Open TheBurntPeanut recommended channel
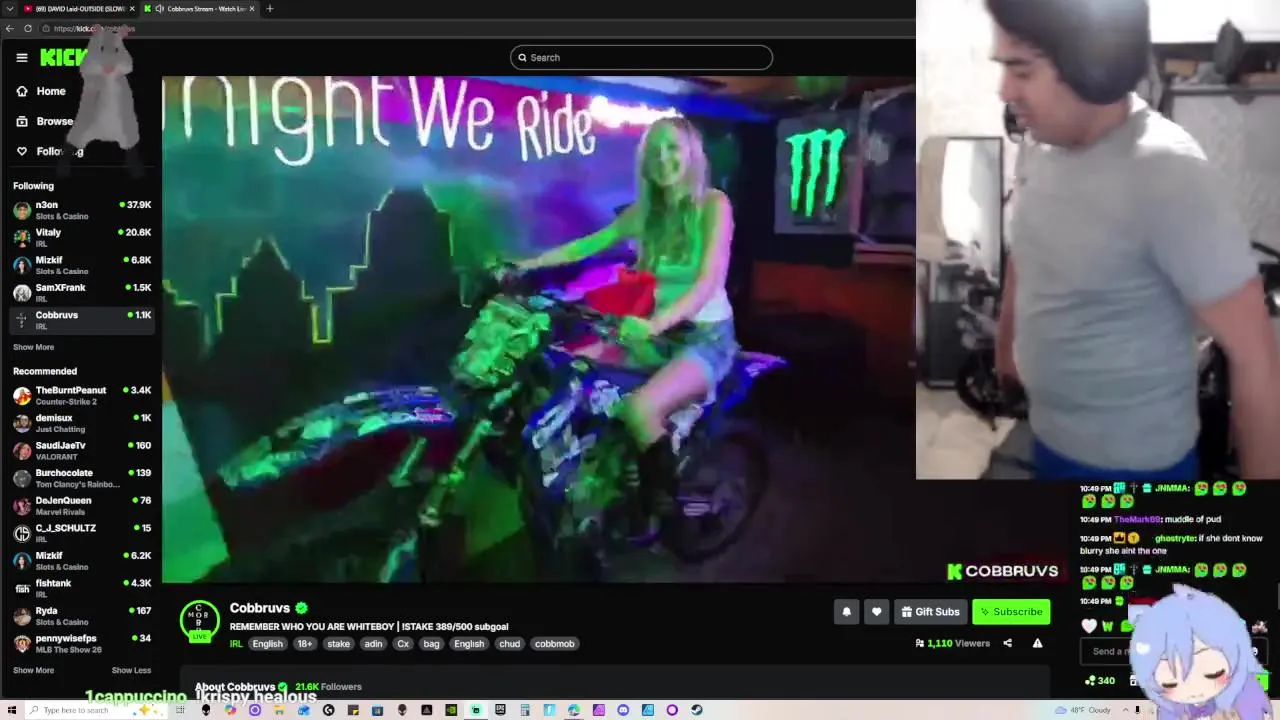The image size is (1280, 720). pyautogui.click(x=82, y=395)
